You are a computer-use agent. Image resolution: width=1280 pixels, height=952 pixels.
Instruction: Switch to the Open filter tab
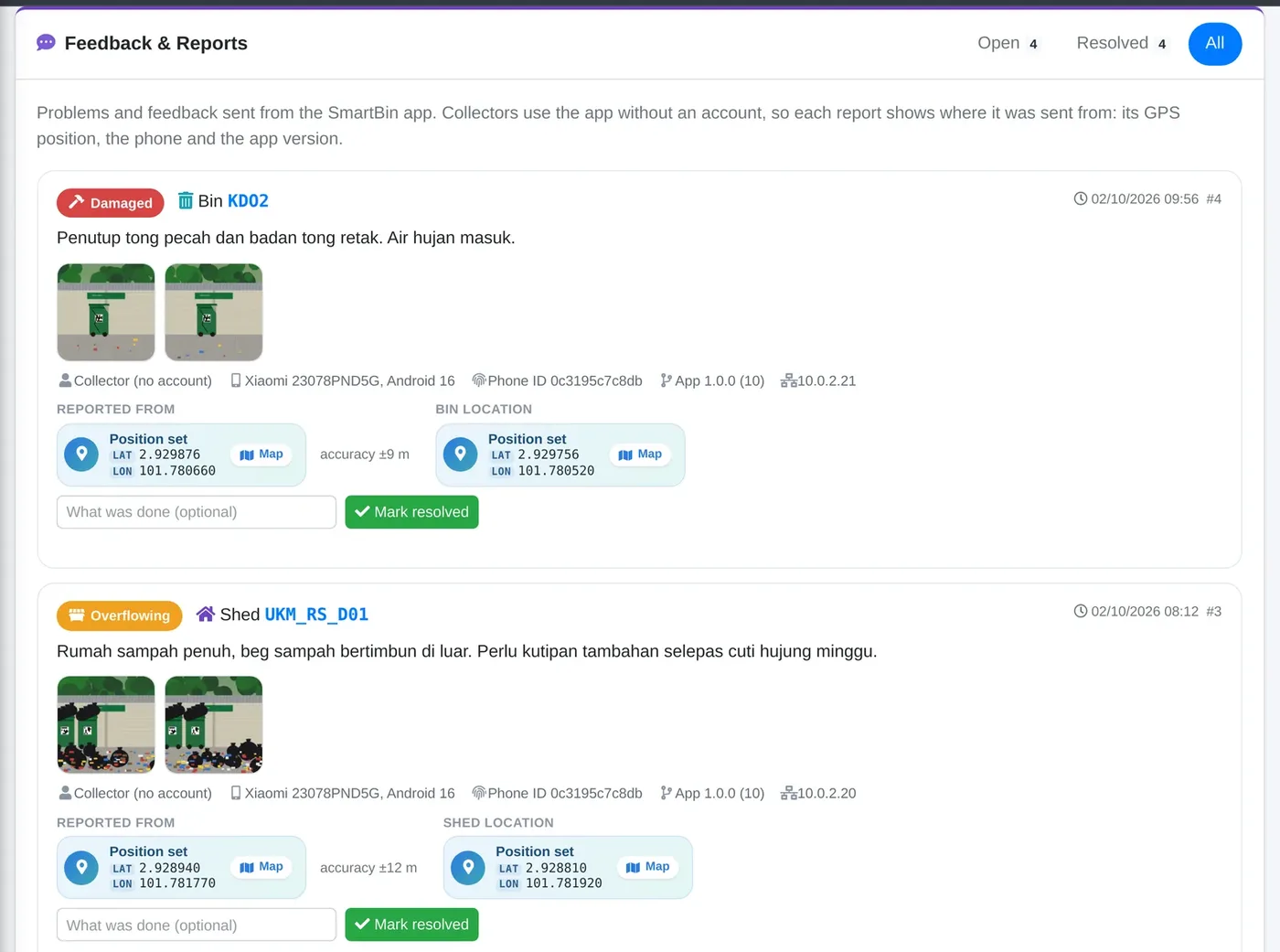[1008, 43]
